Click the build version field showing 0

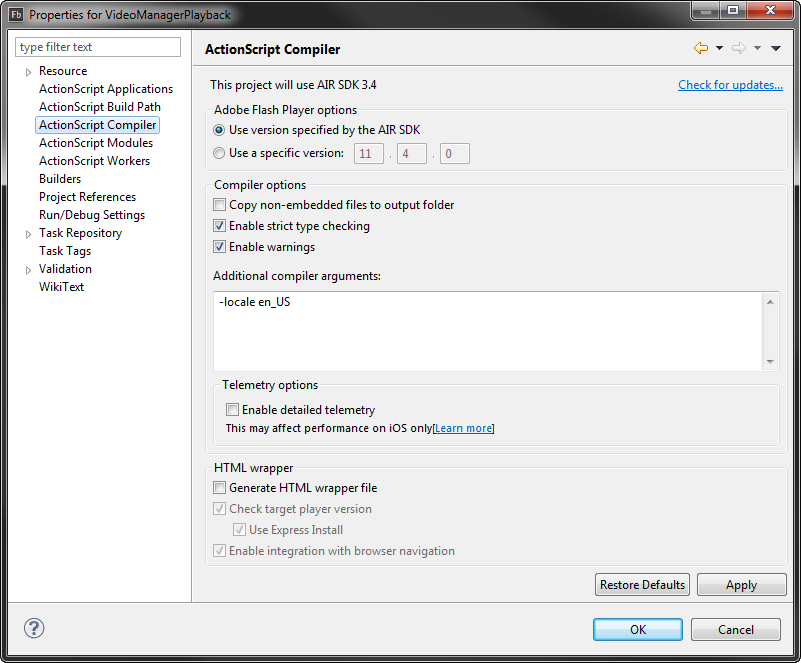tap(455, 153)
